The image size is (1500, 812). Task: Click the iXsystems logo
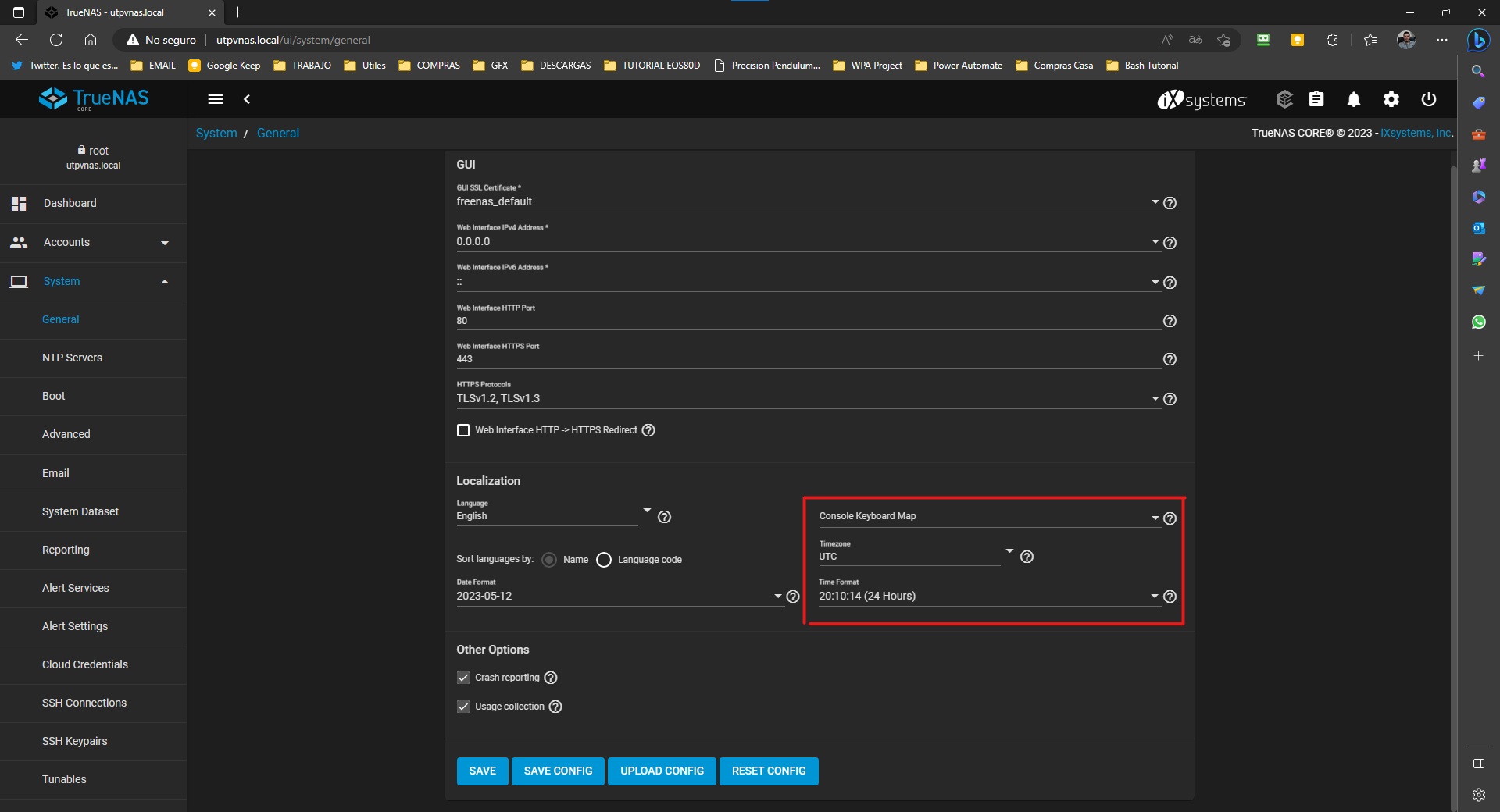tap(1202, 100)
